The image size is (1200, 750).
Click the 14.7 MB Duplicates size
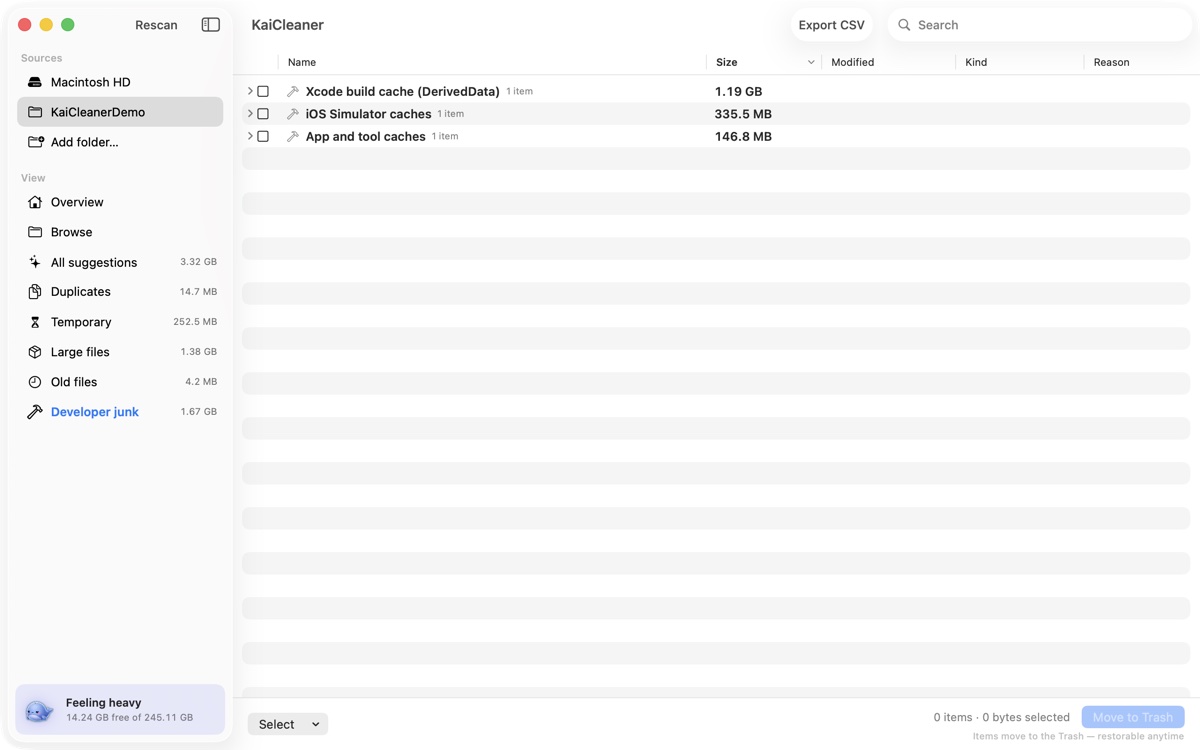point(198,292)
